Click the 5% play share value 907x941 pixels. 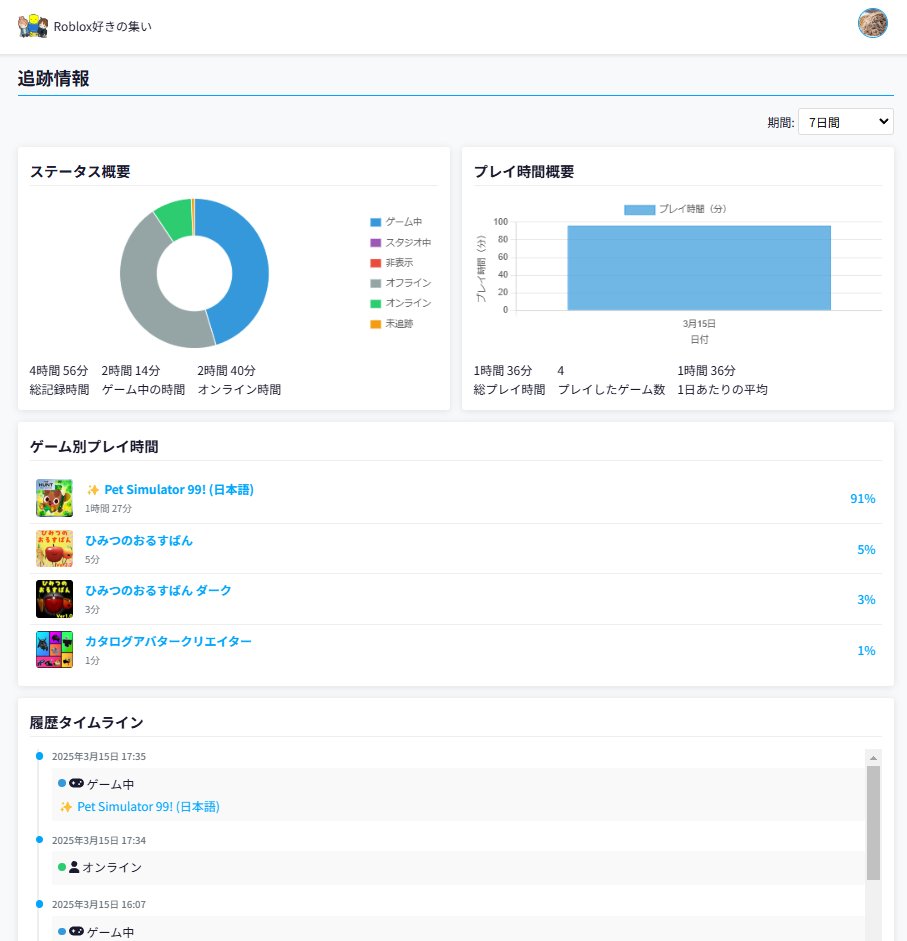click(x=866, y=550)
